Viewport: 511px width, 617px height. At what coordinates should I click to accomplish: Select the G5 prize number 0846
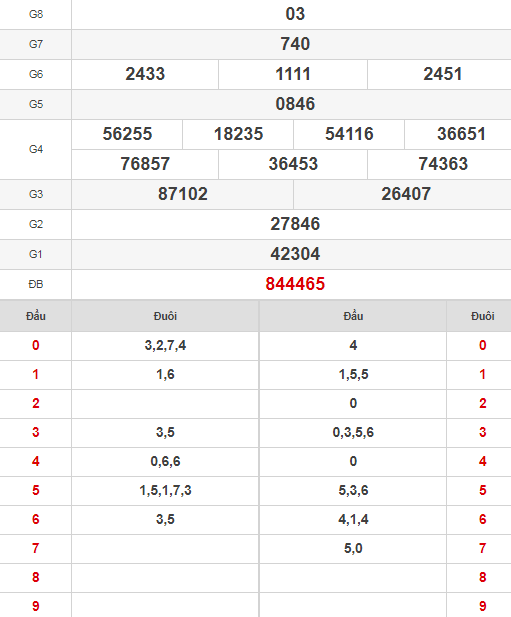point(295,104)
